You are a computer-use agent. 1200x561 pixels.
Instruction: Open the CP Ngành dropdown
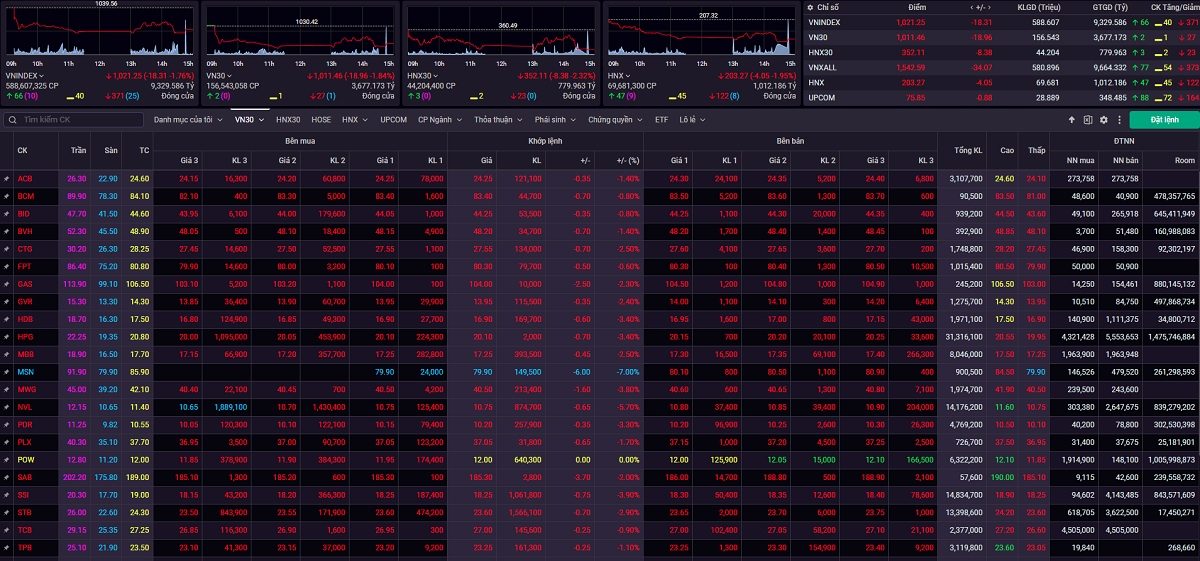coord(439,119)
